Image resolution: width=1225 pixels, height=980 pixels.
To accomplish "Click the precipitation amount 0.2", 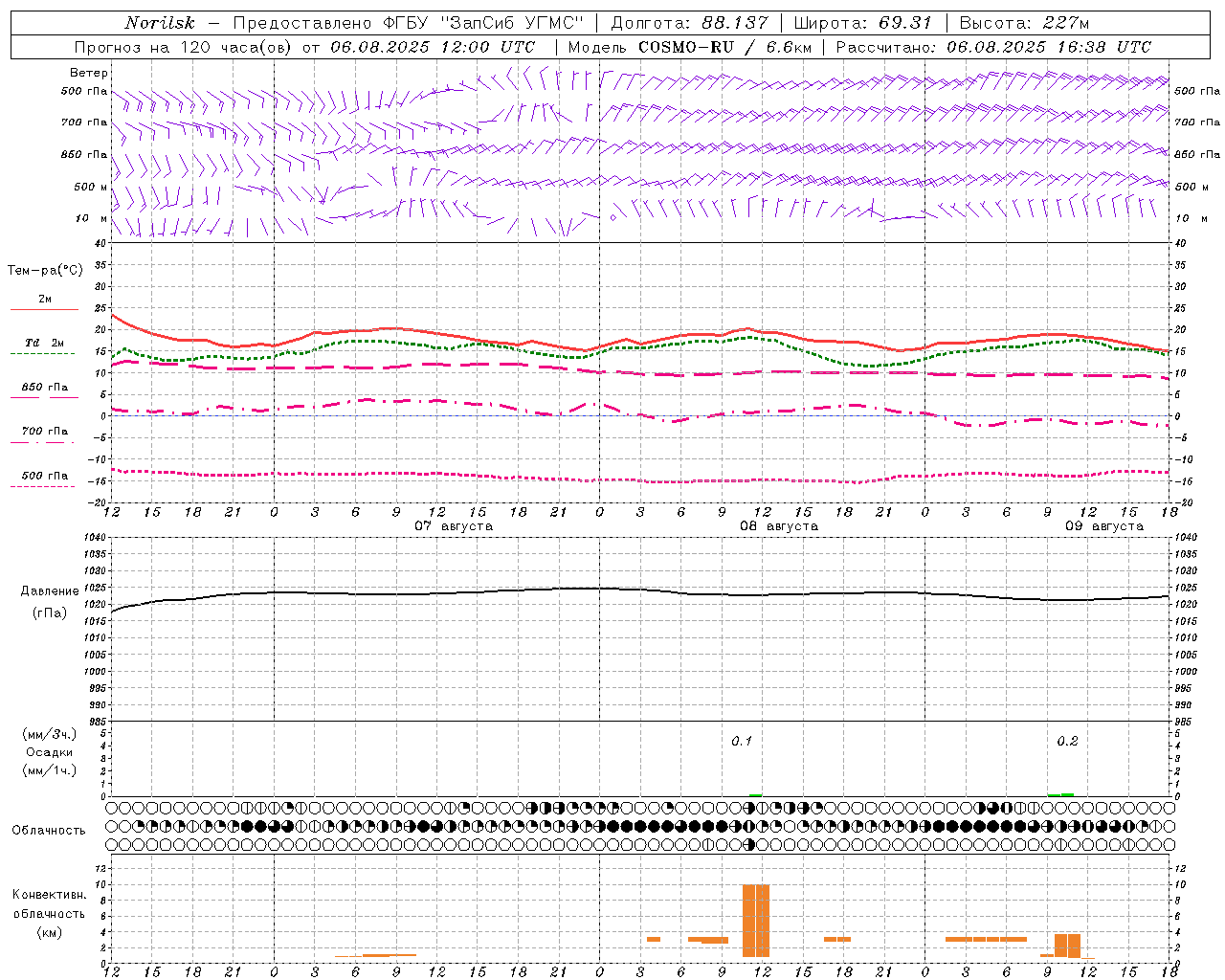I will point(1067,741).
